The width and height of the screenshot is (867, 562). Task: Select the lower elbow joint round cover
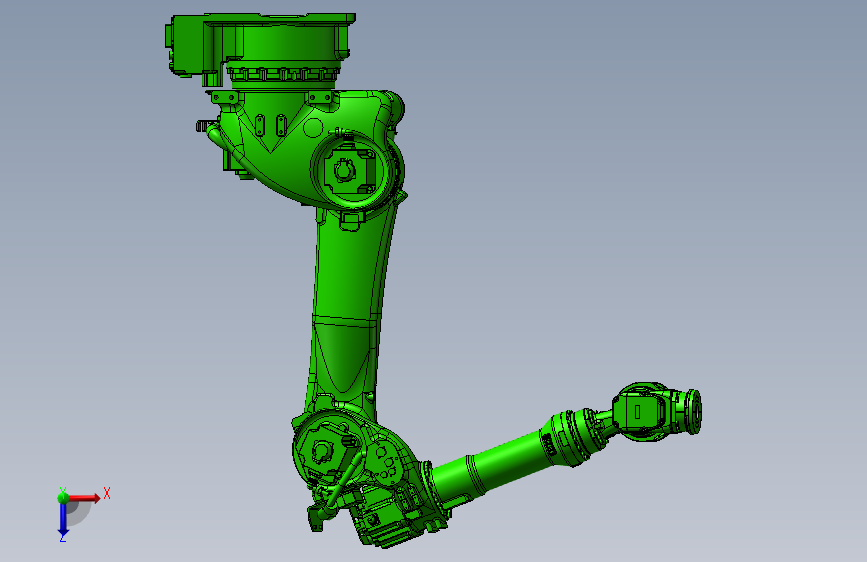click(326, 449)
